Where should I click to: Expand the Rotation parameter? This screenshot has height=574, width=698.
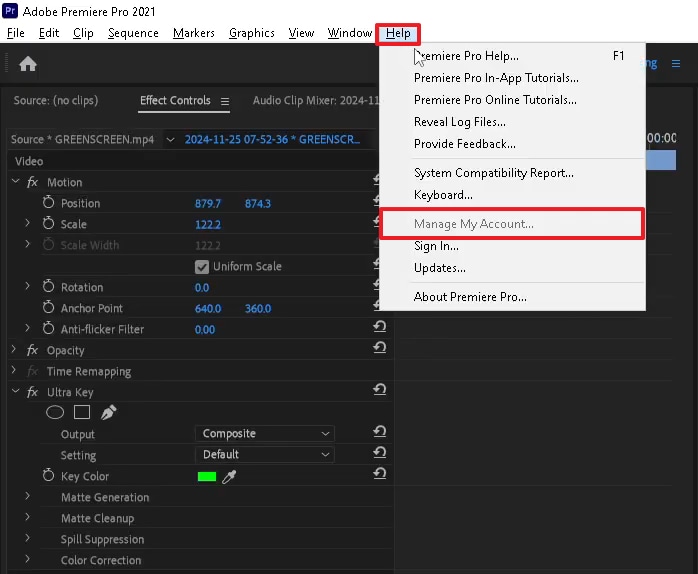tap(27, 285)
